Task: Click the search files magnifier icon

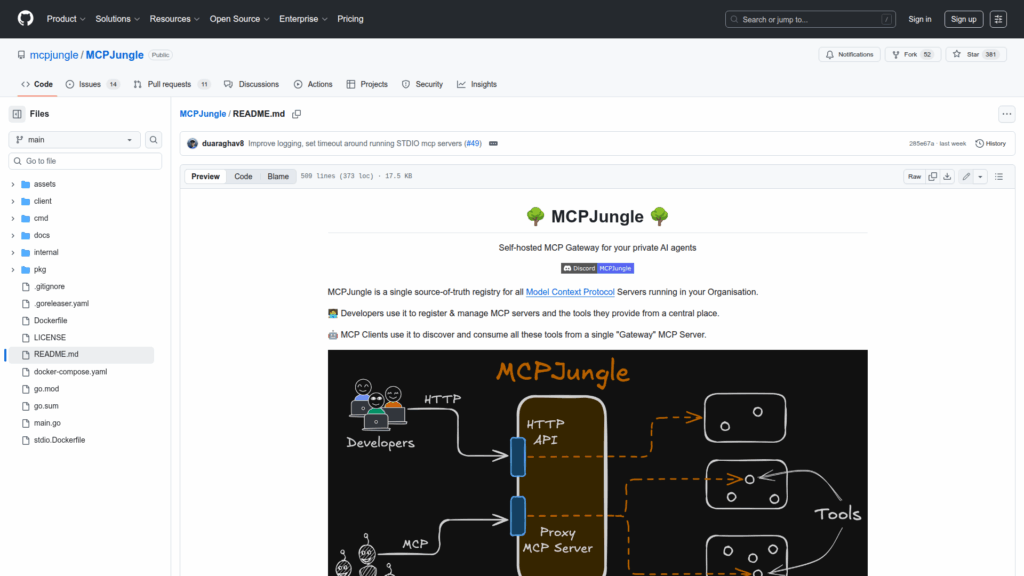Action: coord(154,140)
